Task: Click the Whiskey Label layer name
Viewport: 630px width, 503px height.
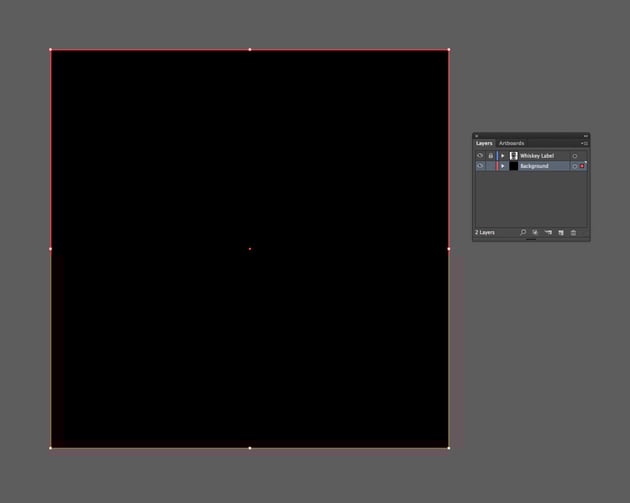Action: (x=537, y=155)
